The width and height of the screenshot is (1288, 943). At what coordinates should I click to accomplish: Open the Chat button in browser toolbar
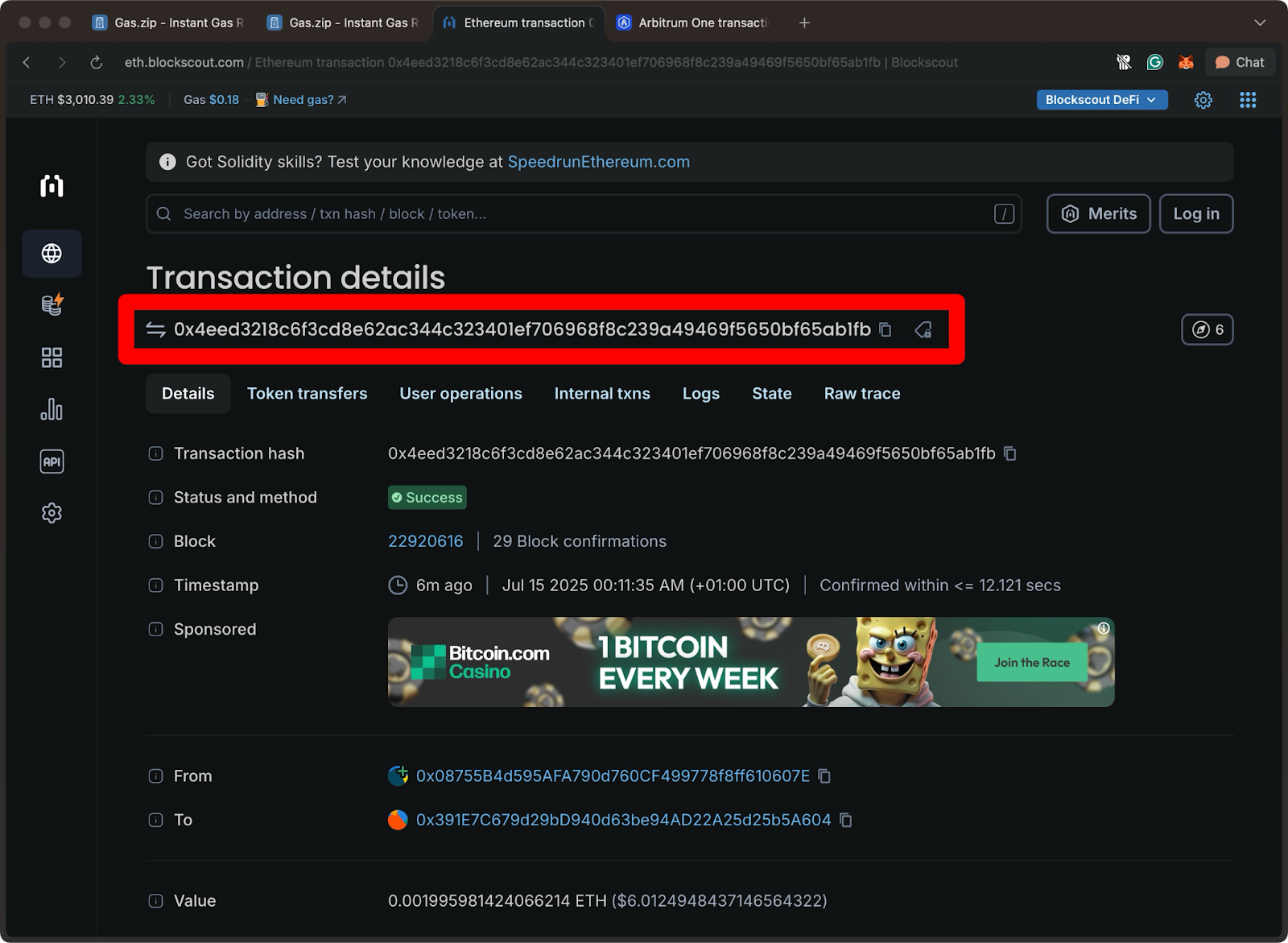click(x=1240, y=62)
